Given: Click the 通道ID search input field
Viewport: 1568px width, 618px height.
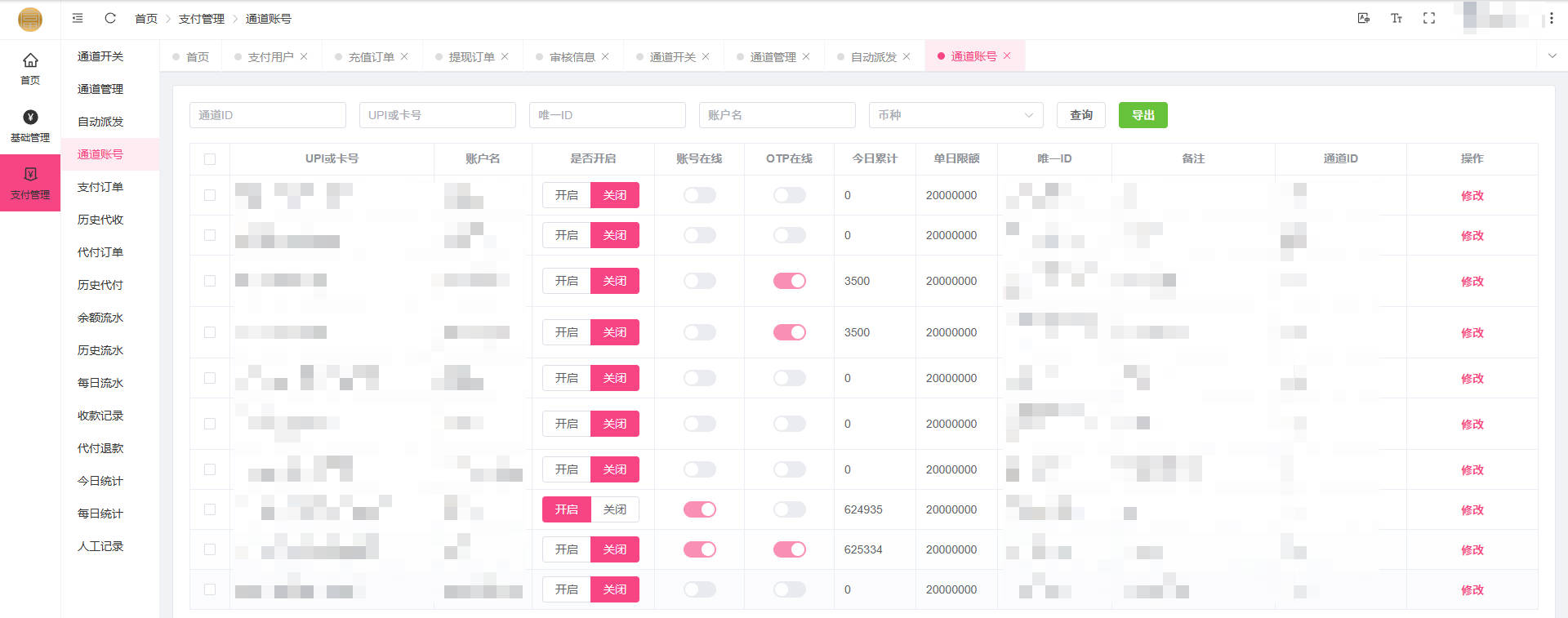Looking at the screenshot, I should pyautogui.click(x=267, y=115).
